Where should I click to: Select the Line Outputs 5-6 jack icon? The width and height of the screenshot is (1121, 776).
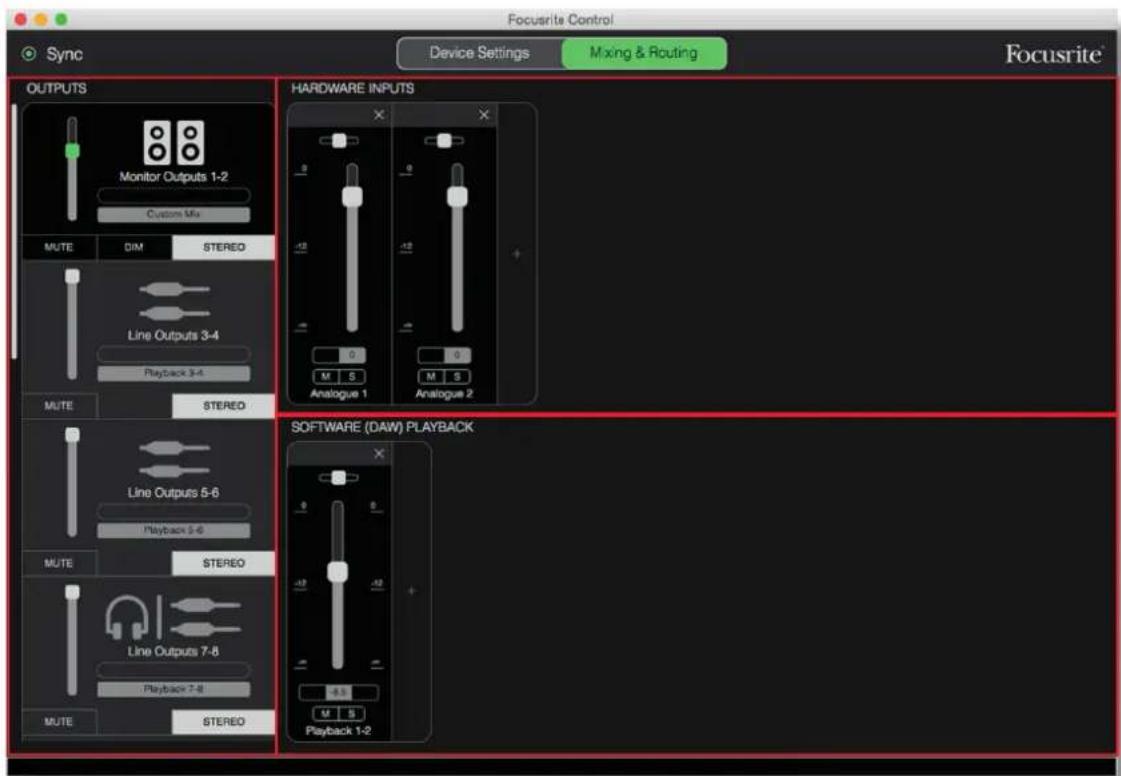[x=174, y=459]
